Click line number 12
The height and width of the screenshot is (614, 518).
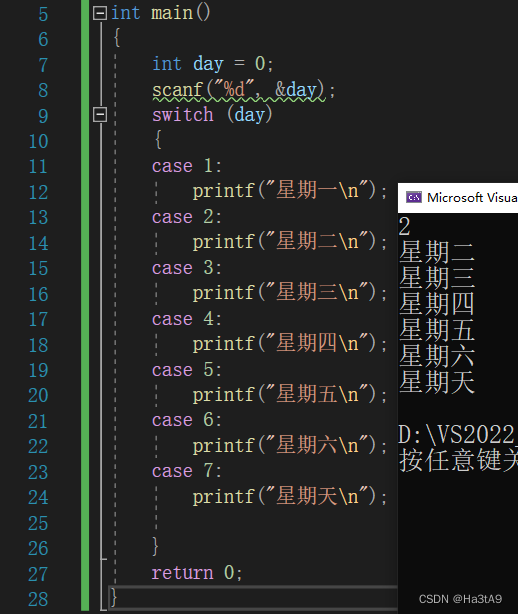[x=38, y=192]
